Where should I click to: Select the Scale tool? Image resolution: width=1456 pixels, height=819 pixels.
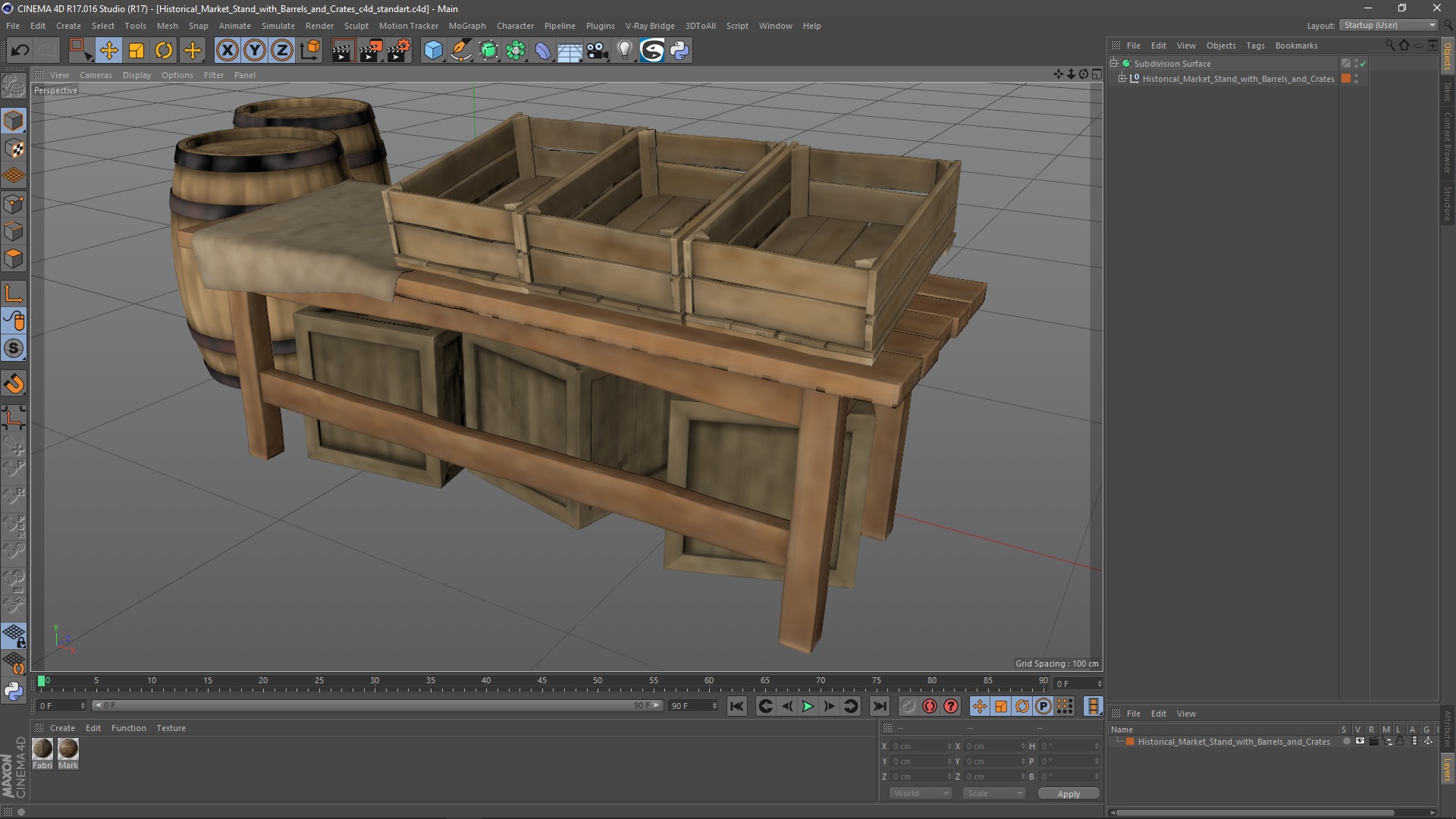click(x=136, y=51)
